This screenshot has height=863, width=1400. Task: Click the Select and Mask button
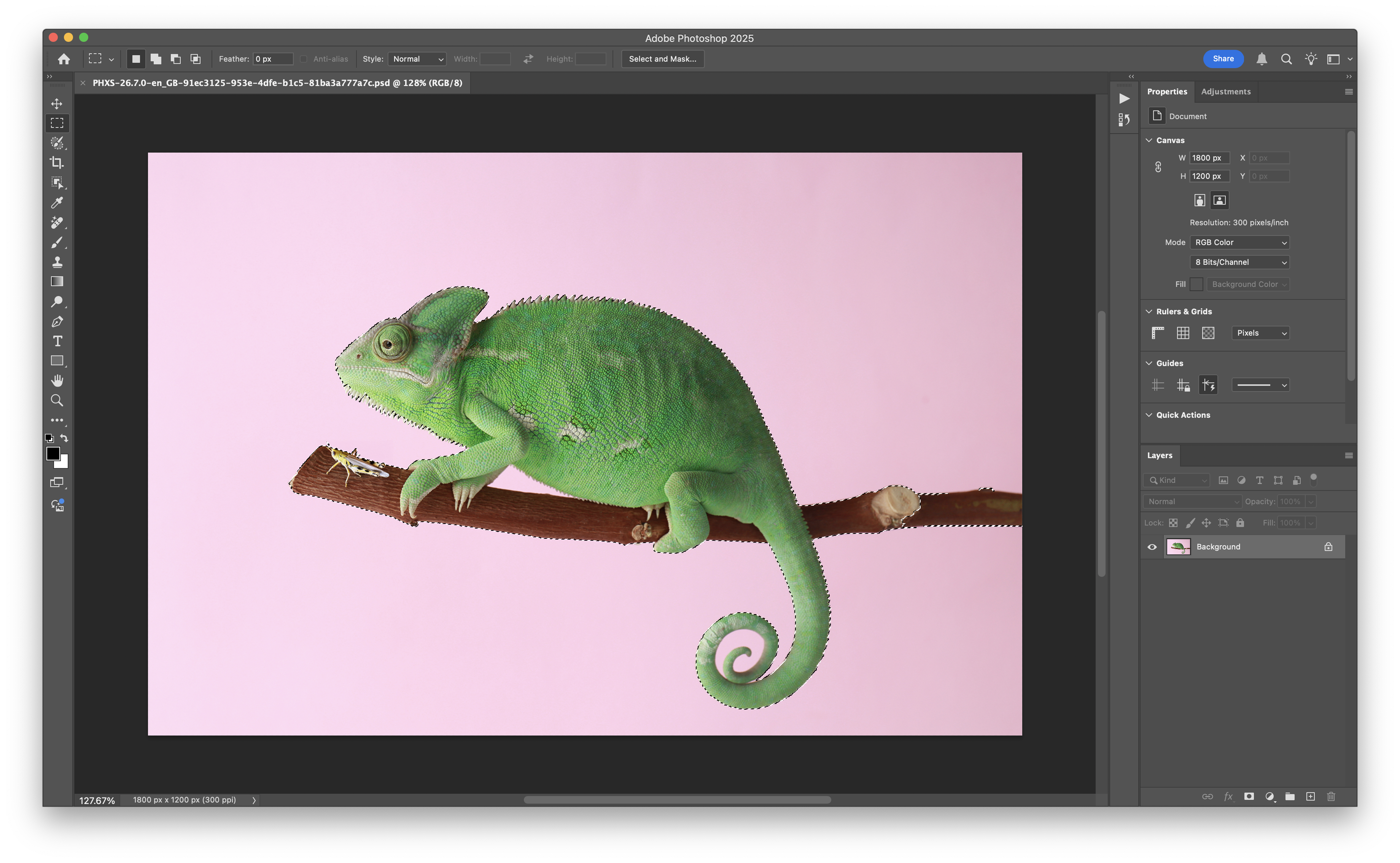point(662,59)
